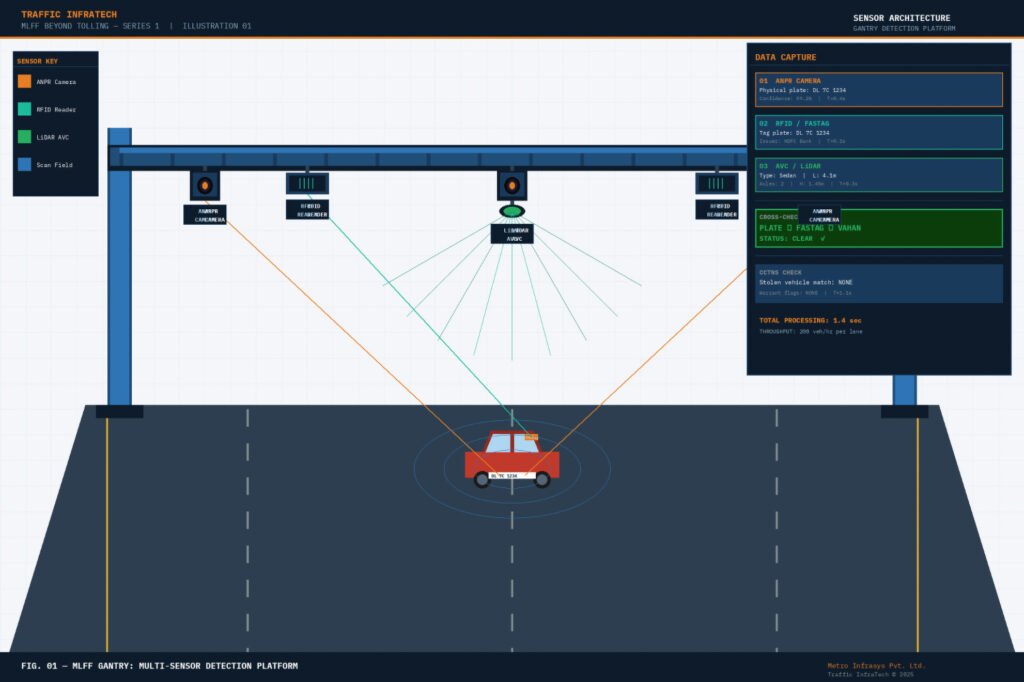Click the red car on the road
Image resolution: width=1024 pixels, height=682 pixels.
(x=511, y=460)
